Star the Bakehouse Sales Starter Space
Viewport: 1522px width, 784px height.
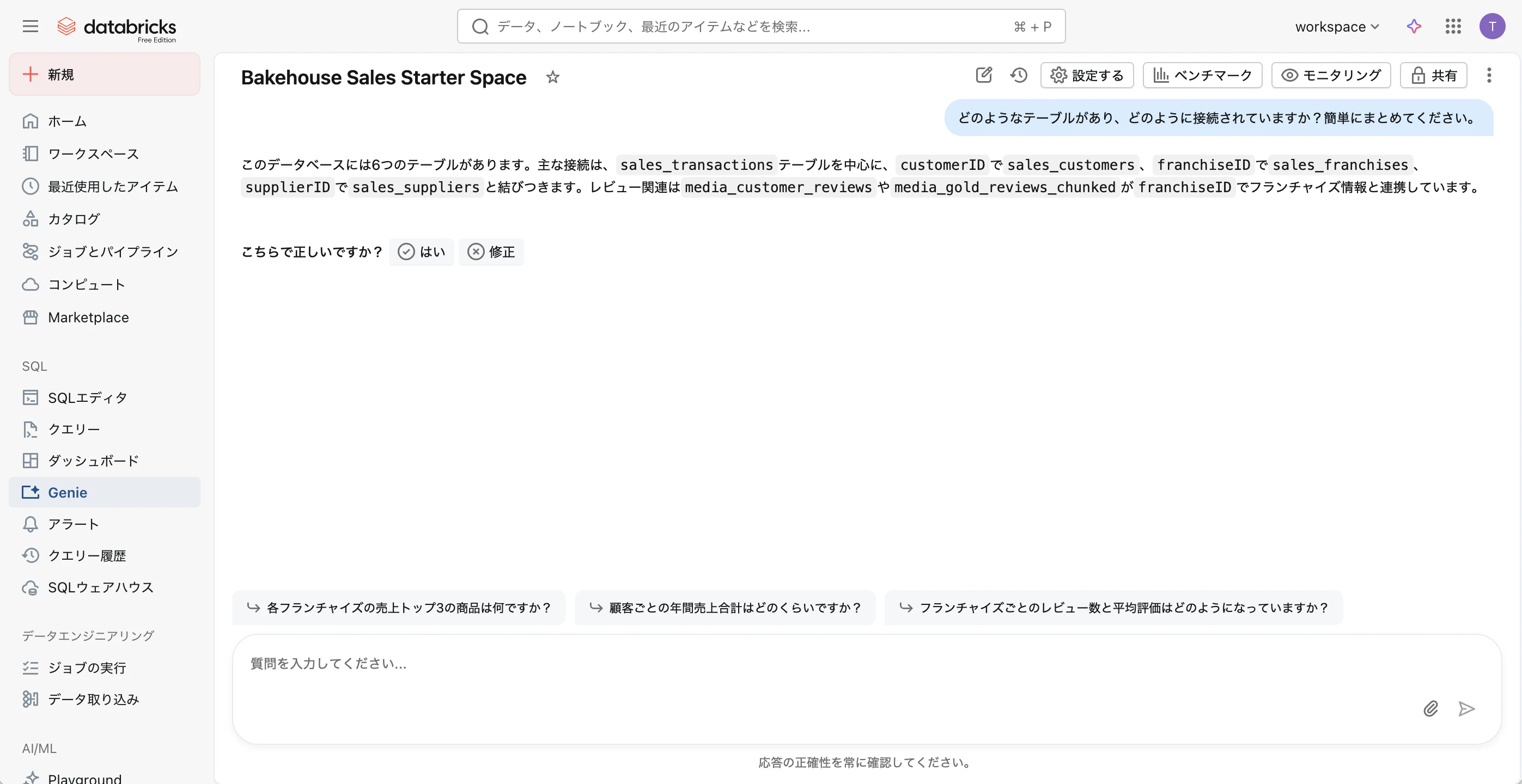(552, 77)
